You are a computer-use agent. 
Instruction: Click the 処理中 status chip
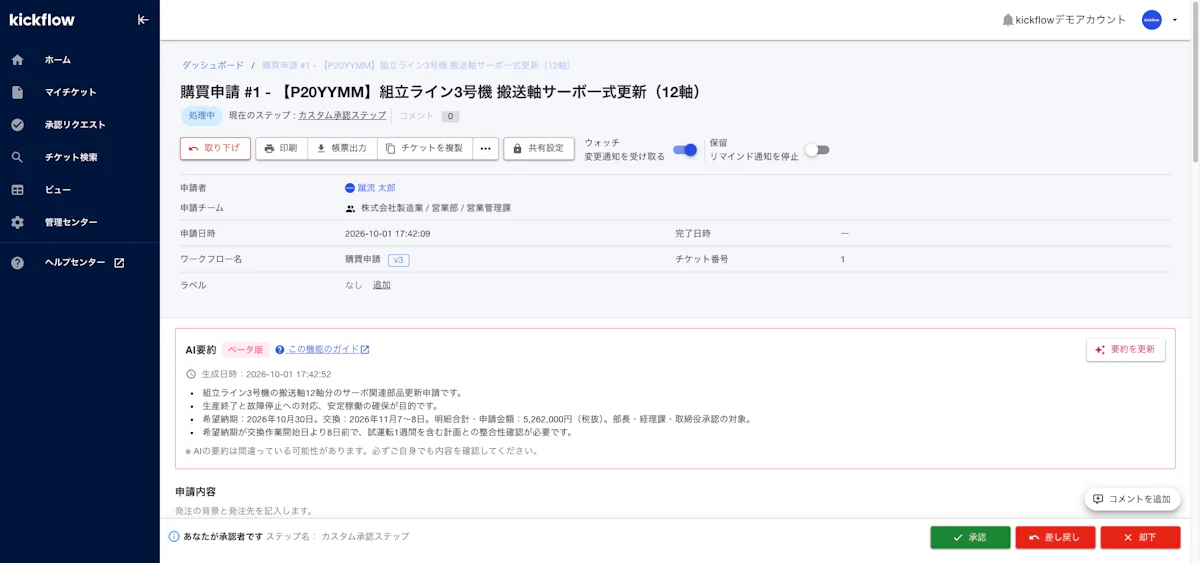pos(202,116)
